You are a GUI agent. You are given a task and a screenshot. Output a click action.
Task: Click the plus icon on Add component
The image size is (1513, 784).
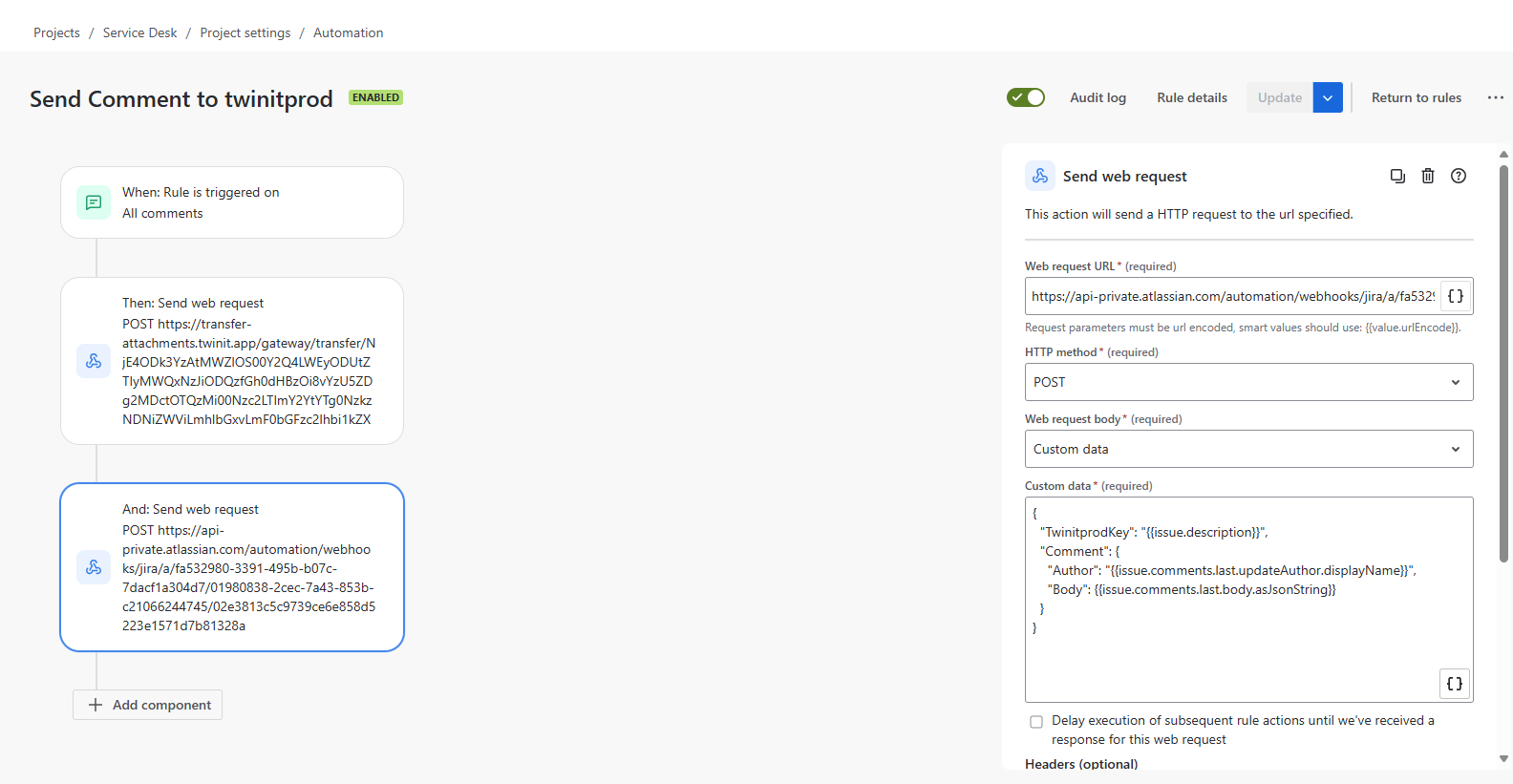coord(96,705)
